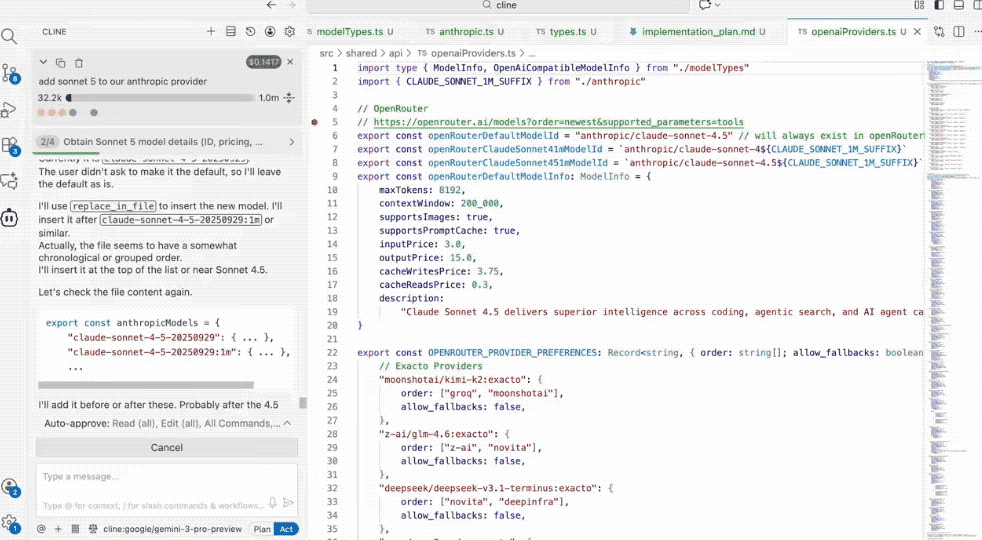The image size is (982, 540).
Task: Click the compare changes icon in editor toolbar
Action: pyautogui.click(x=939, y=31)
